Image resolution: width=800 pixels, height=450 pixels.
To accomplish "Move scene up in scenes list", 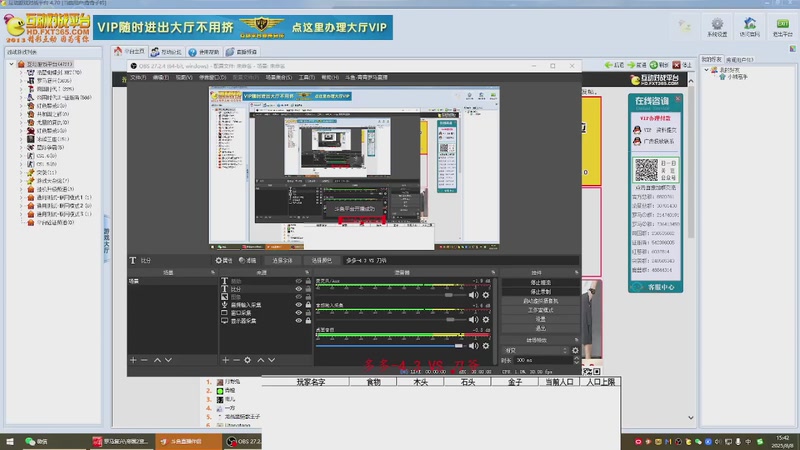I will pyautogui.click(x=157, y=360).
